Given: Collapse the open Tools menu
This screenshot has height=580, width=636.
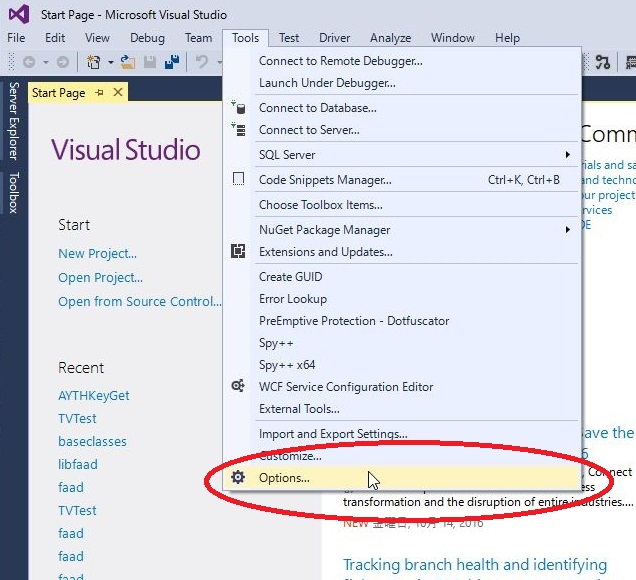Looking at the screenshot, I should pyautogui.click(x=245, y=38).
